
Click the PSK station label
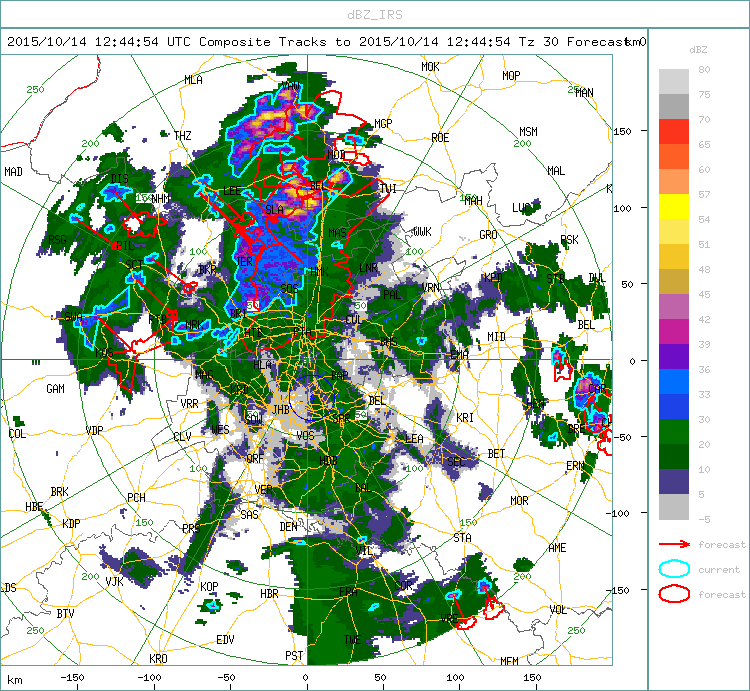[x=569, y=240]
